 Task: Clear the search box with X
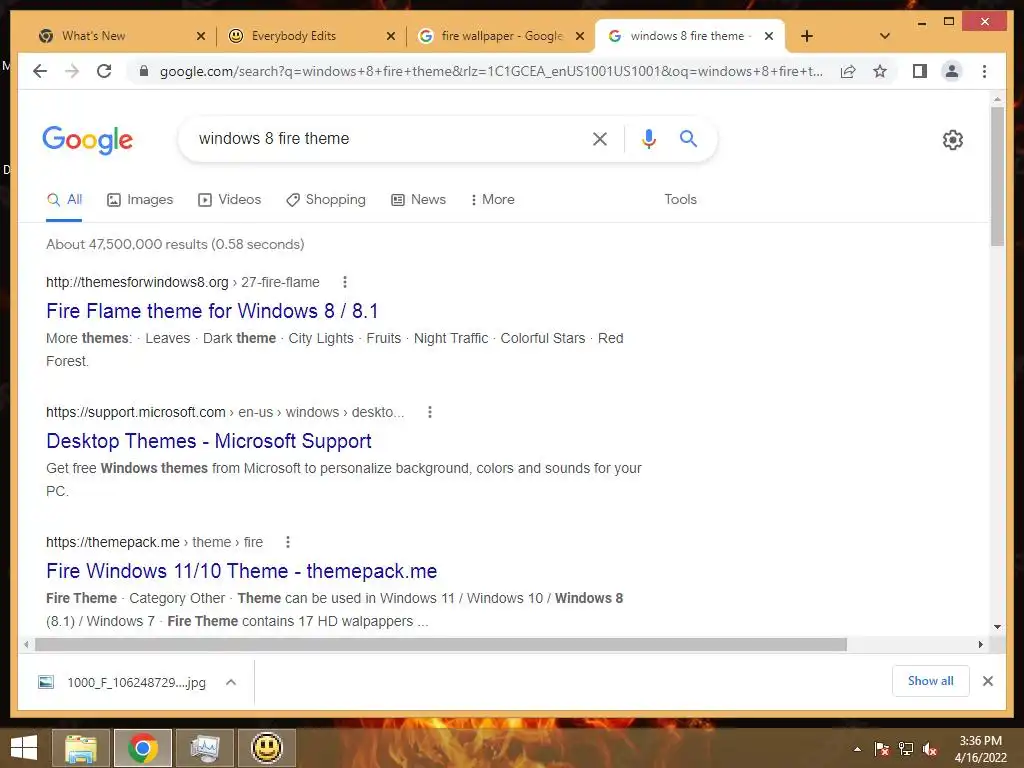tap(600, 138)
